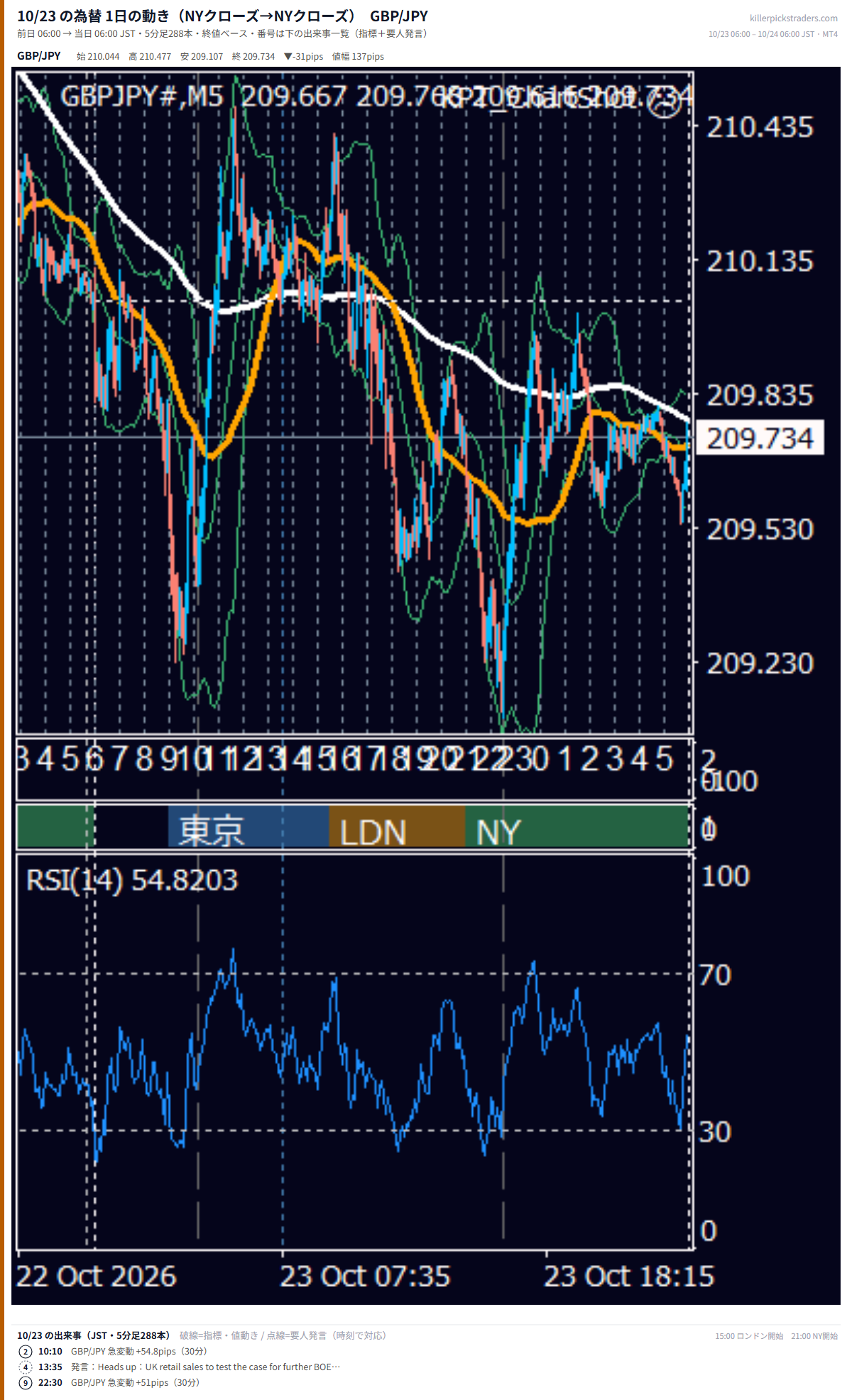Click the 209.230 price axis label
The height and width of the screenshot is (1400, 852).
coord(760,663)
